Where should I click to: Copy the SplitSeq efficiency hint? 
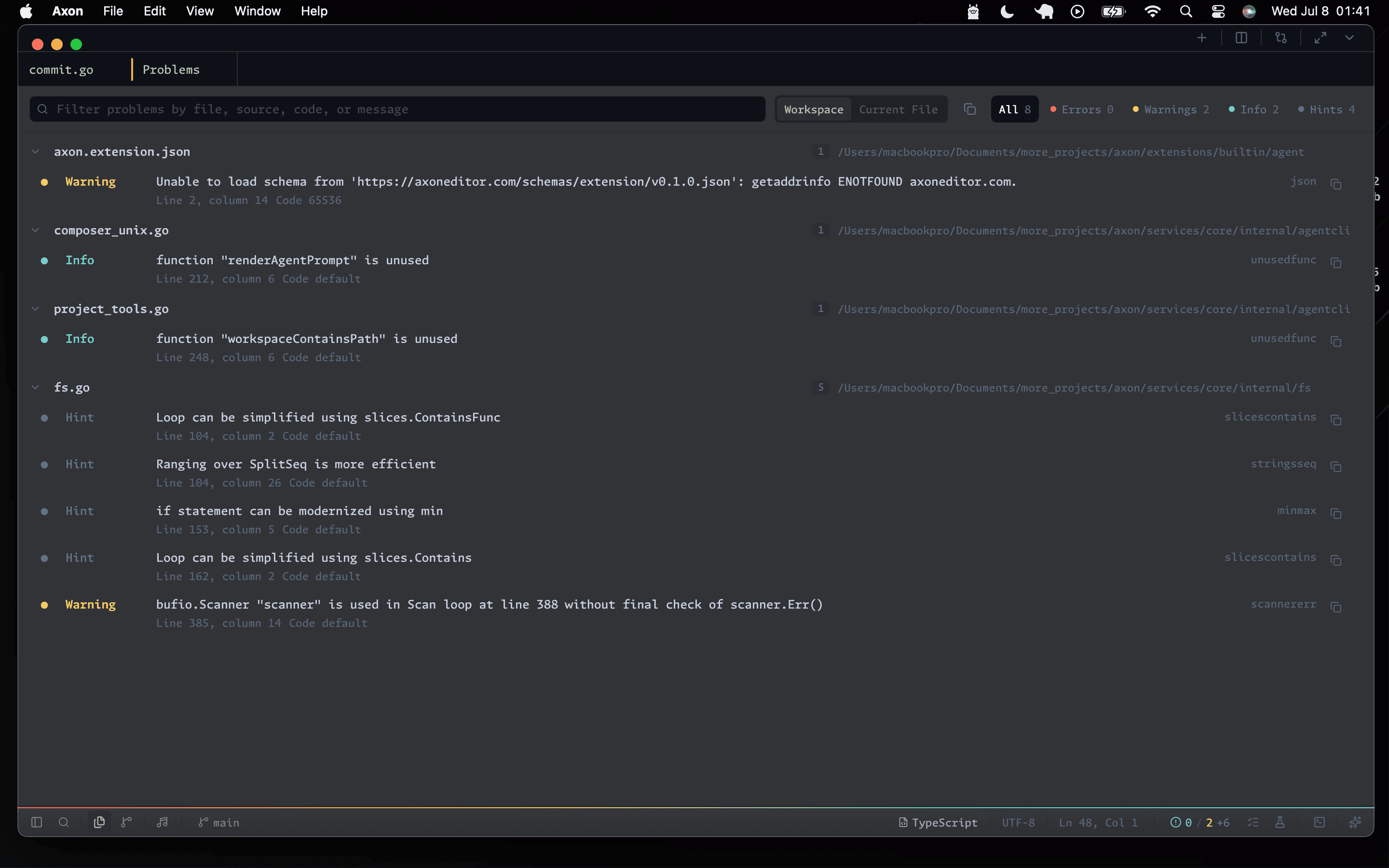click(x=1335, y=466)
